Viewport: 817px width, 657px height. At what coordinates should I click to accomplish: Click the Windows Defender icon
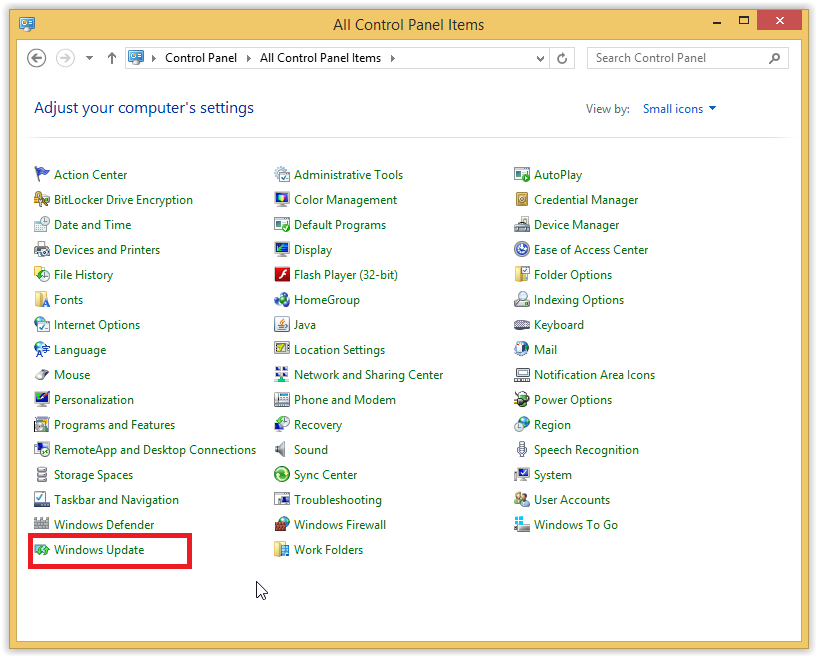click(42, 523)
